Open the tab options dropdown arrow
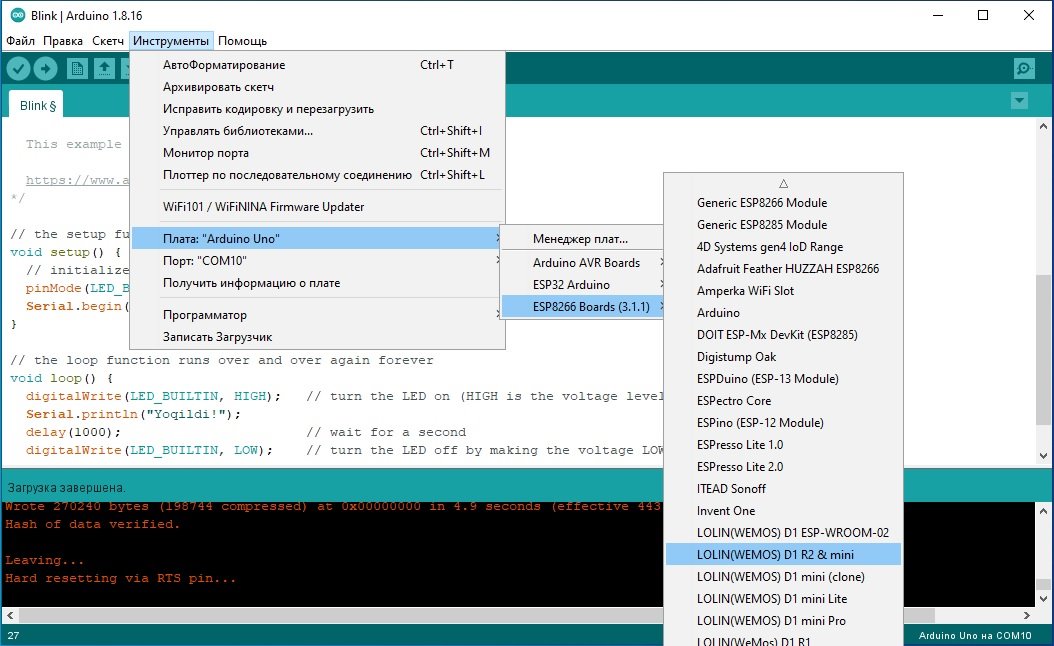The image size is (1054, 646). [x=1019, y=101]
